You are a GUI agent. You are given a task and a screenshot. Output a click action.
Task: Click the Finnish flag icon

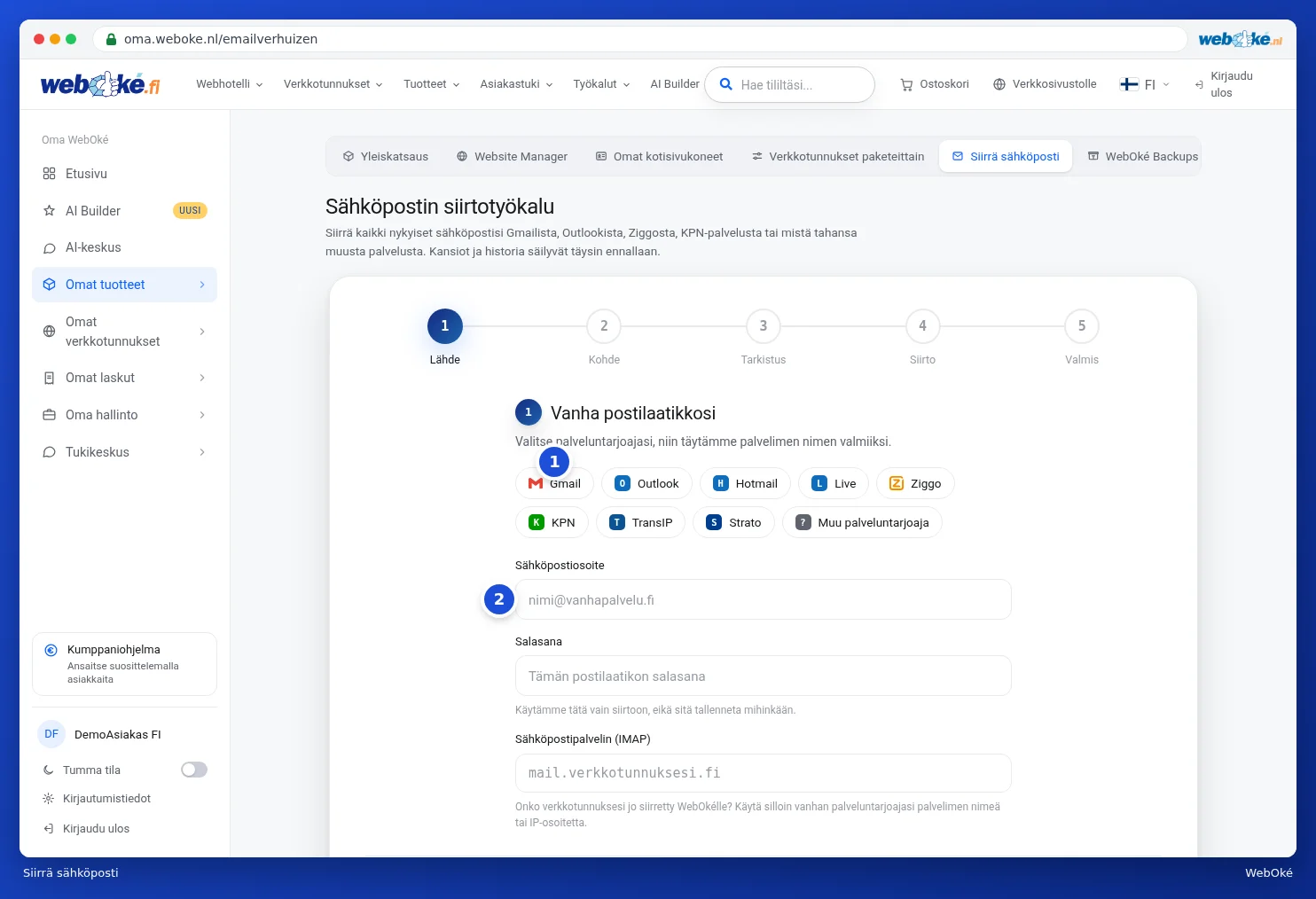pos(1129,84)
